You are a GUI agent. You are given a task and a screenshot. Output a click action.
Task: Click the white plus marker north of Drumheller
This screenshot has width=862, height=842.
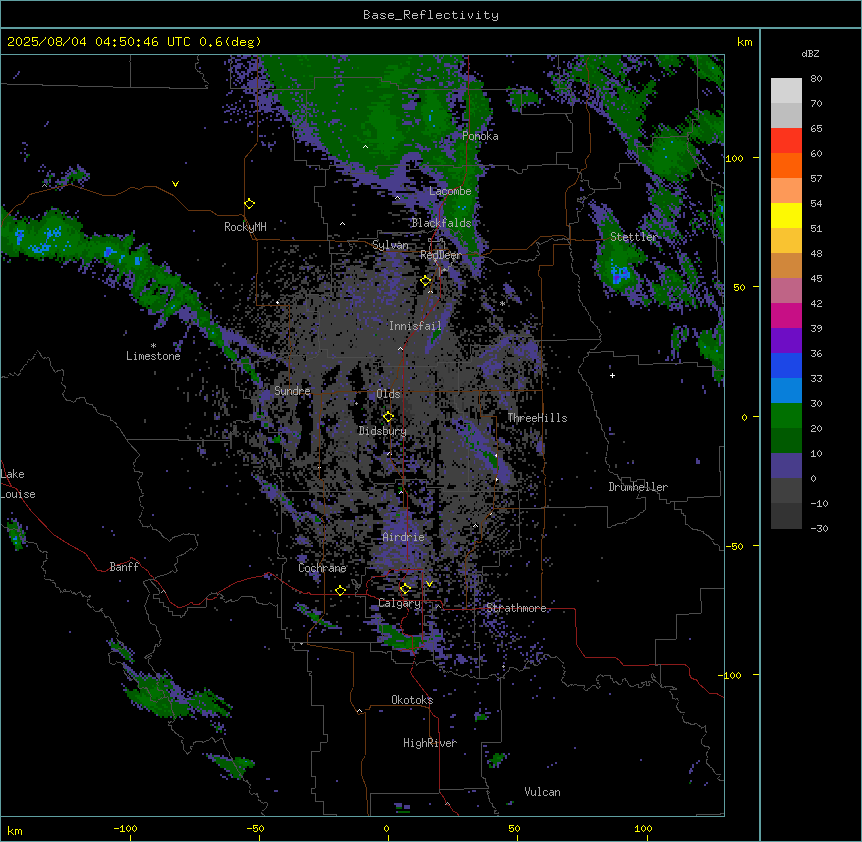click(612, 375)
